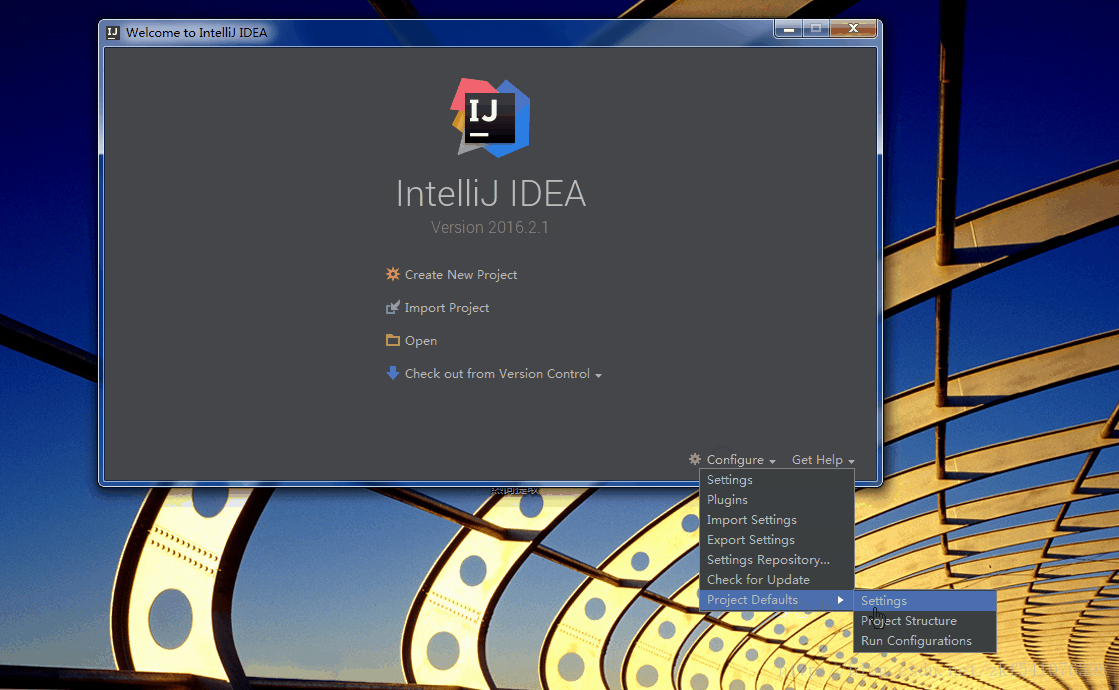Screen dimensions: 1119x690
Task: Click the Create New Project star icon
Action: point(393,274)
